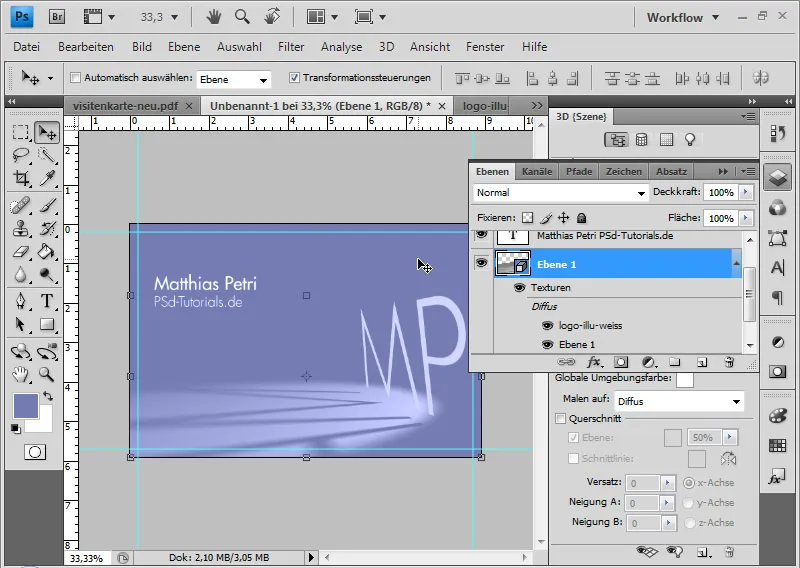Hide the Texturen effect visibility
Screen dimensions: 800x568
tap(519, 287)
